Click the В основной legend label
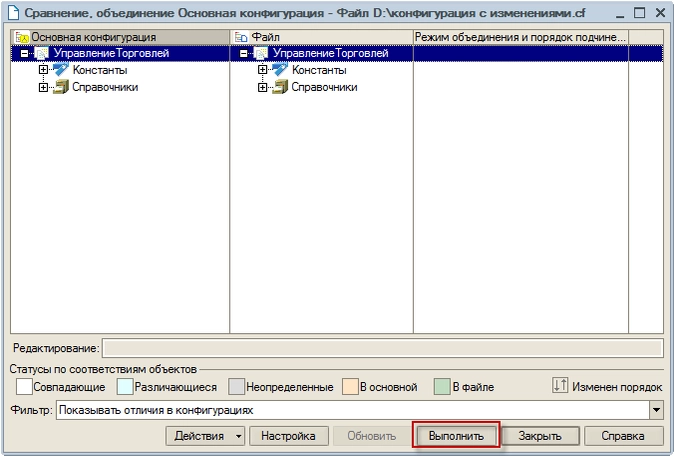The image size is (674, 456). pos(389,387)
